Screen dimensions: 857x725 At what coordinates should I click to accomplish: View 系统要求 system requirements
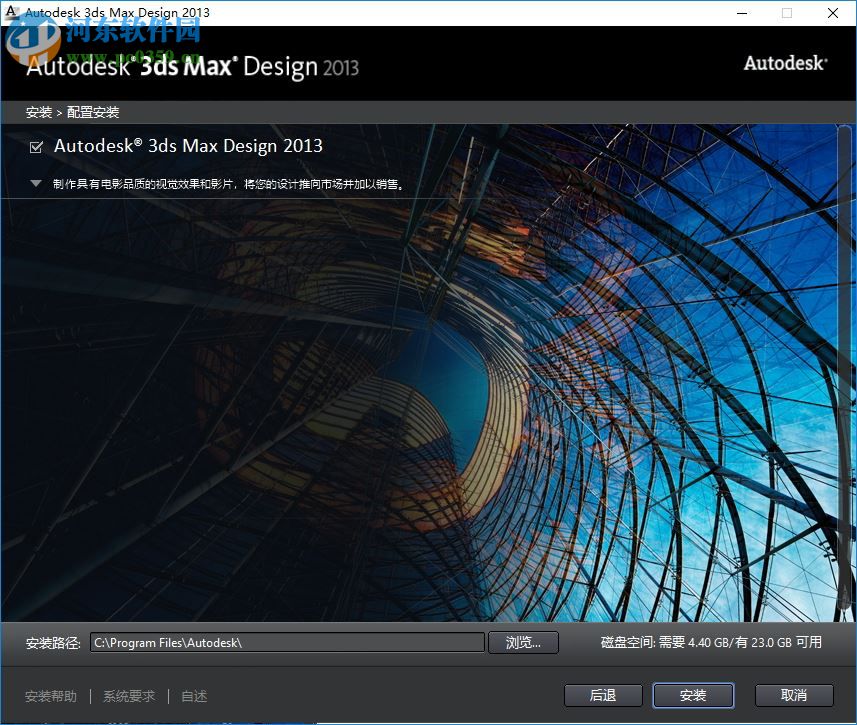click(x=128, y=696)
